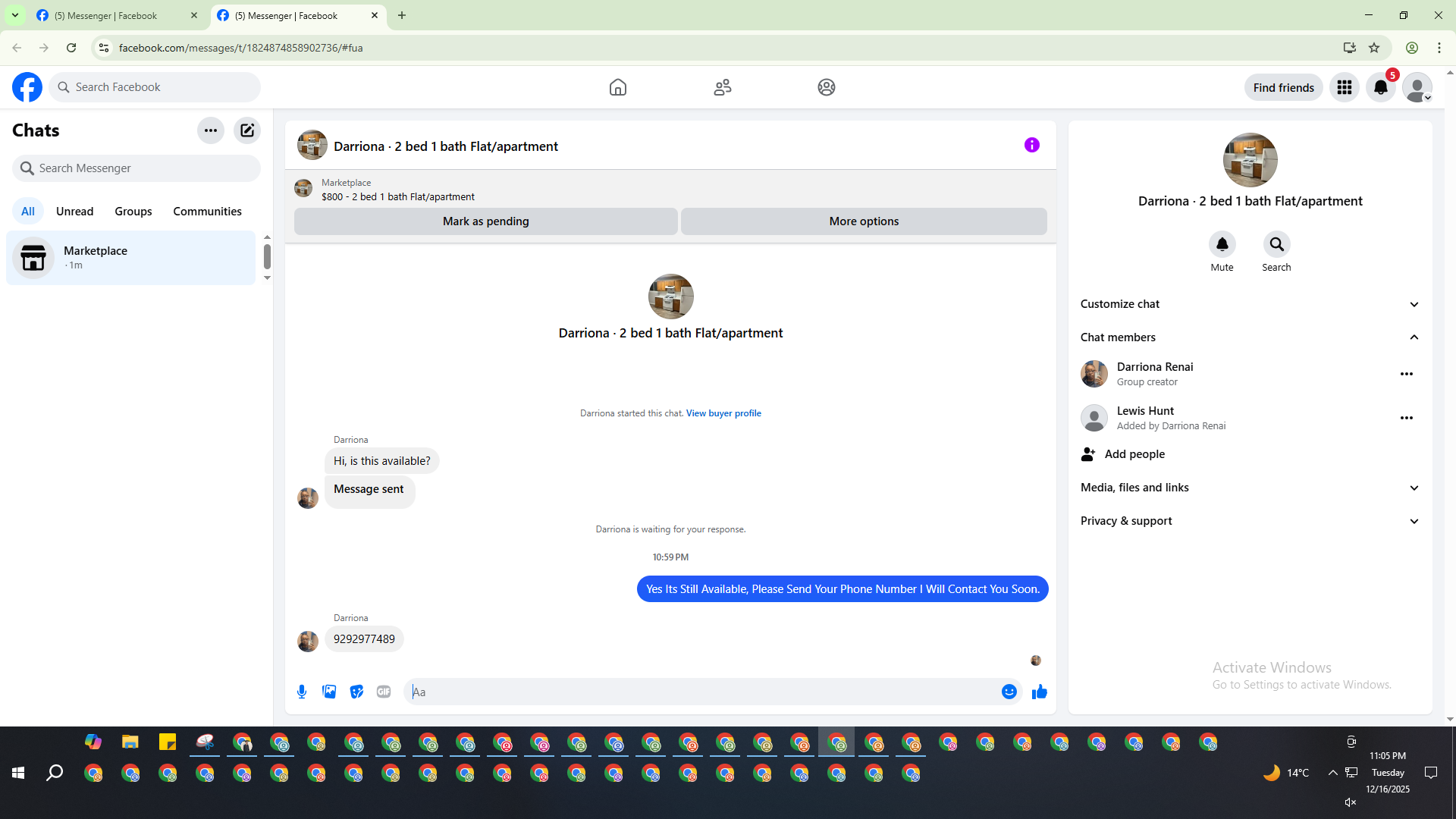
Task: Click the Mark as pending button
Action: click(486, 221)
